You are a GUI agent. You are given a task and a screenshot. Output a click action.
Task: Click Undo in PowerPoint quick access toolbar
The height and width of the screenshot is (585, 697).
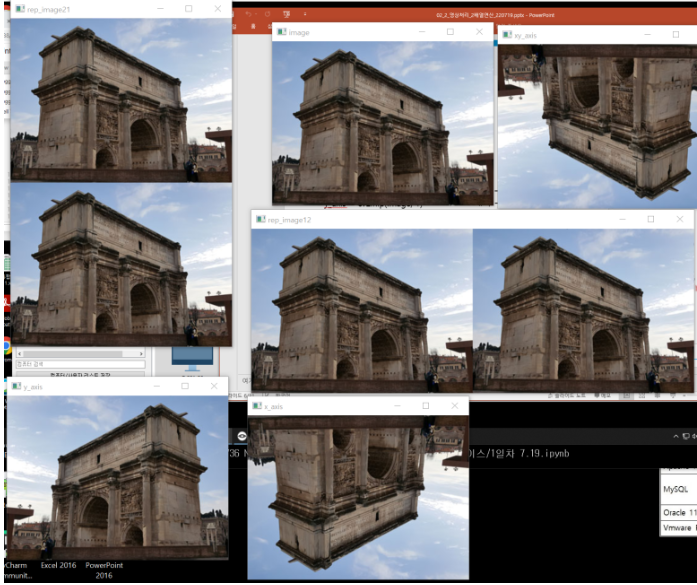pyautogui.click(x=248, y=14)
